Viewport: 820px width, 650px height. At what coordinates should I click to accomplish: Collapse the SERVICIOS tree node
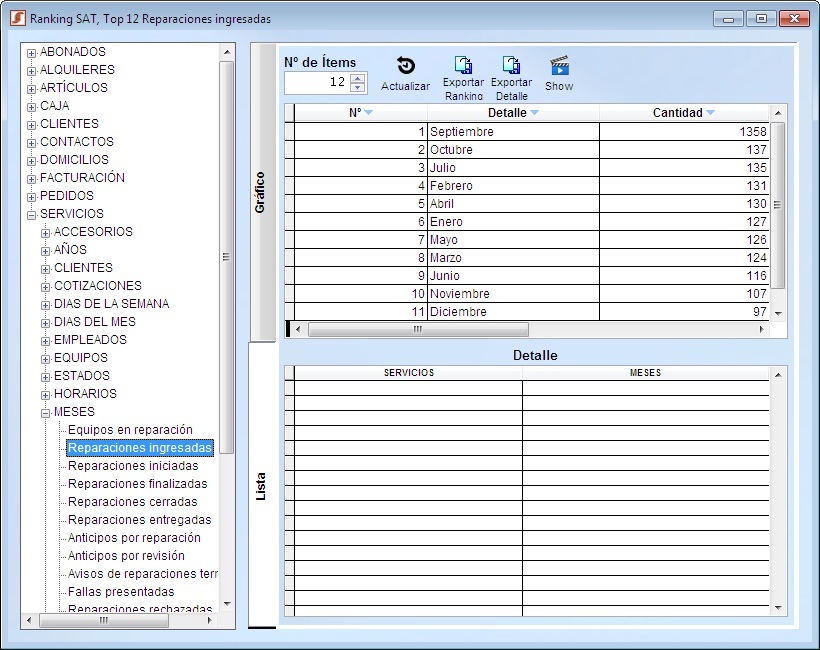tap(31, 214)
